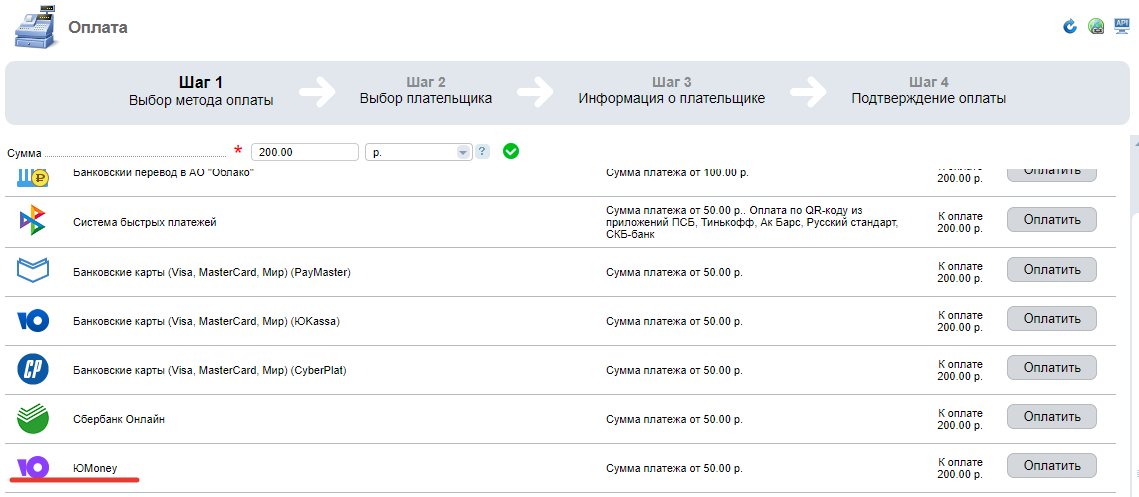Click Оплатить for Система быстрых платежей
The height and width of the screenshot is (497, 1139).
point(1052,219)
